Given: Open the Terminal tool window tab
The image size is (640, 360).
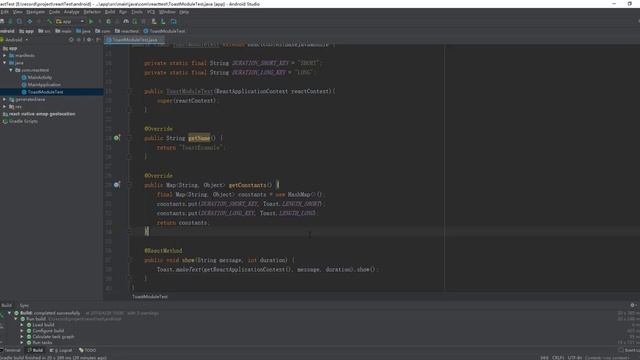Looking at the screenshot, I should (x=11, y=350).
